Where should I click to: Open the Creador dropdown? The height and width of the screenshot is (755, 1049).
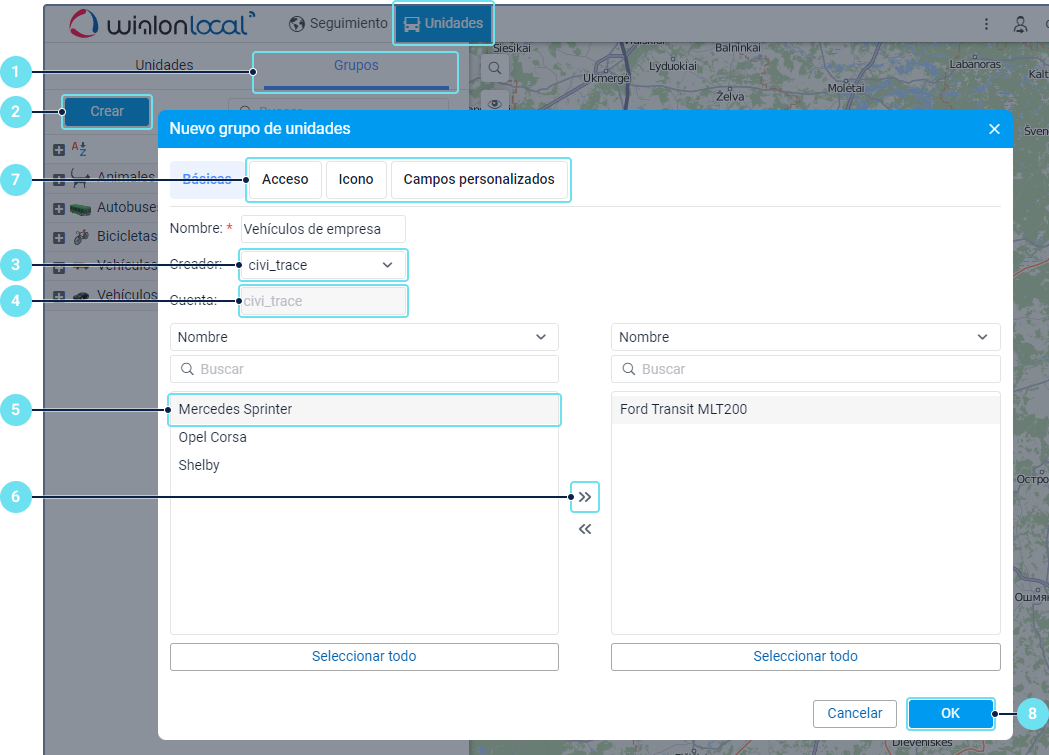pyautogui.click(x=322, y=265)
